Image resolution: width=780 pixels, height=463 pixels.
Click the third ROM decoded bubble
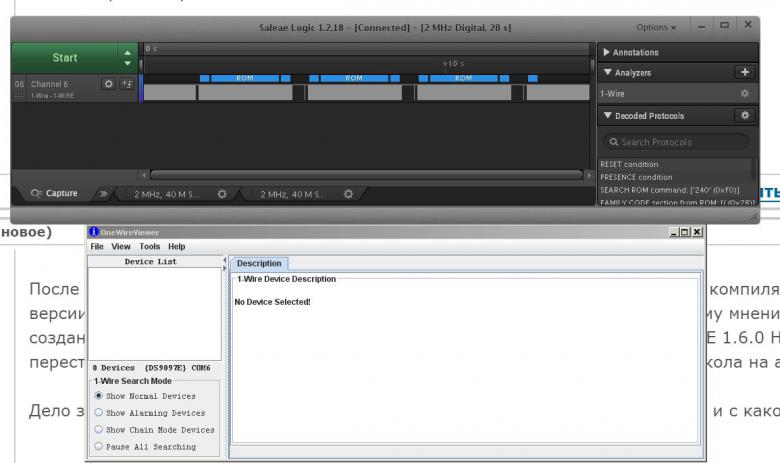coord(463,78)
